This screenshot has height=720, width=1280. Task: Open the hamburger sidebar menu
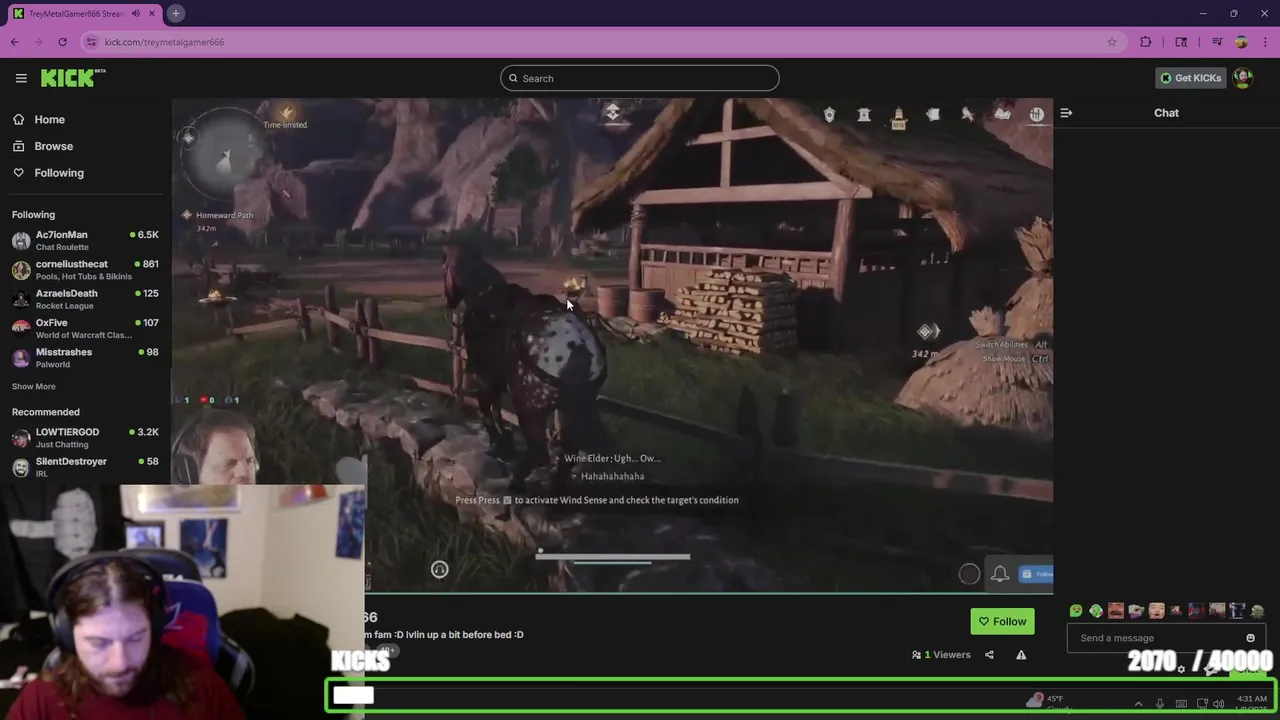tap(21, 78)
